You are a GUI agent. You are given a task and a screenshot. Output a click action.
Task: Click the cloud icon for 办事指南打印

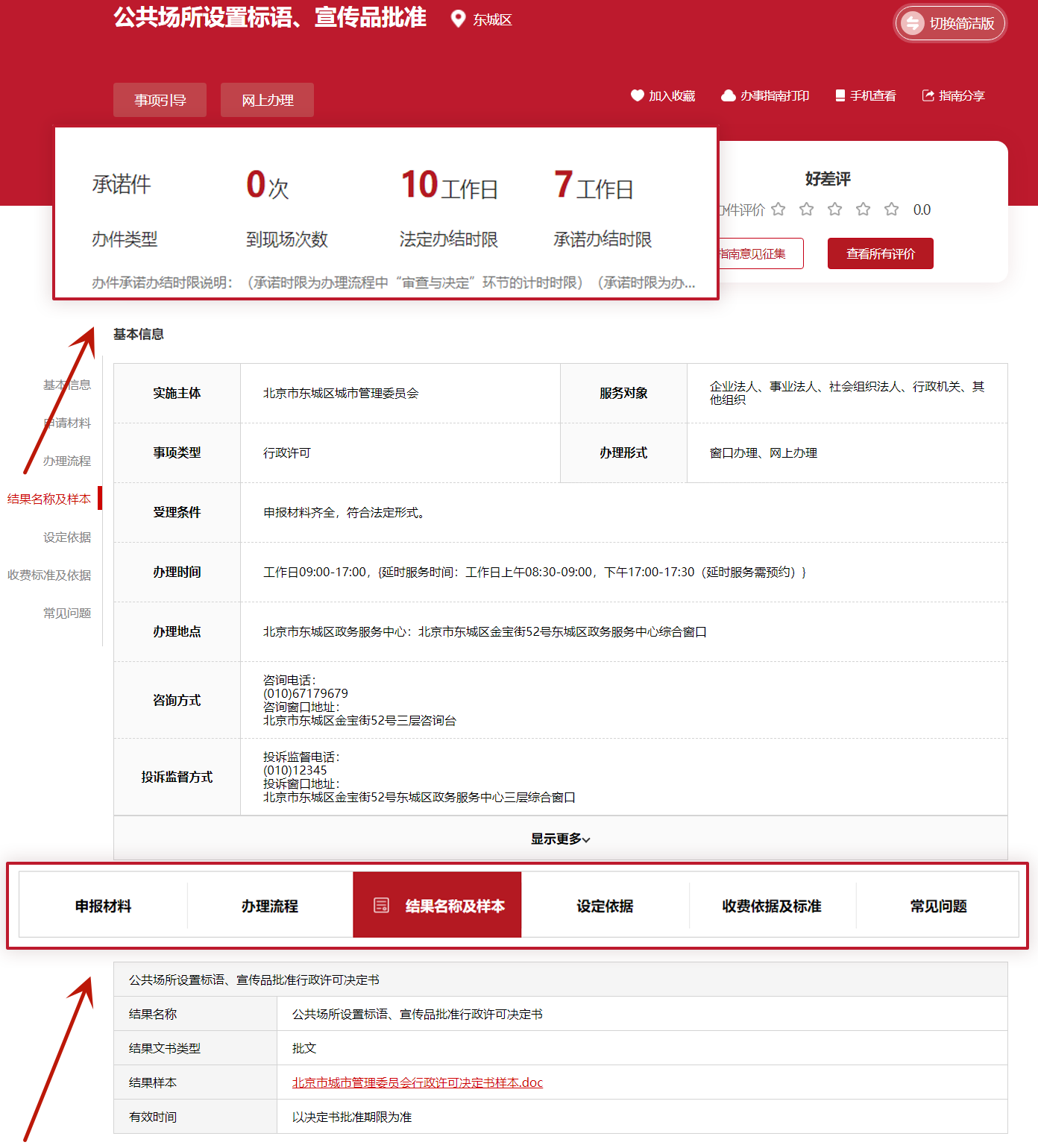[x=729, y=95]
